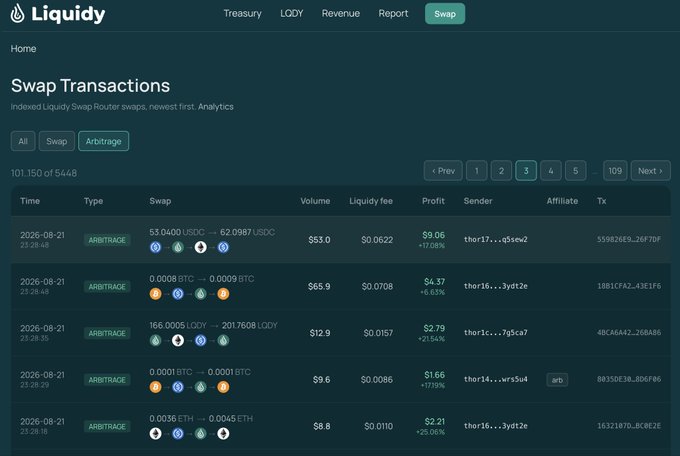Viewport: 680px width, 456px height.
Task: Click the LQDY icon in the 0.0008 BTC row
Action: pyautogui.click(x=200, y=294)
